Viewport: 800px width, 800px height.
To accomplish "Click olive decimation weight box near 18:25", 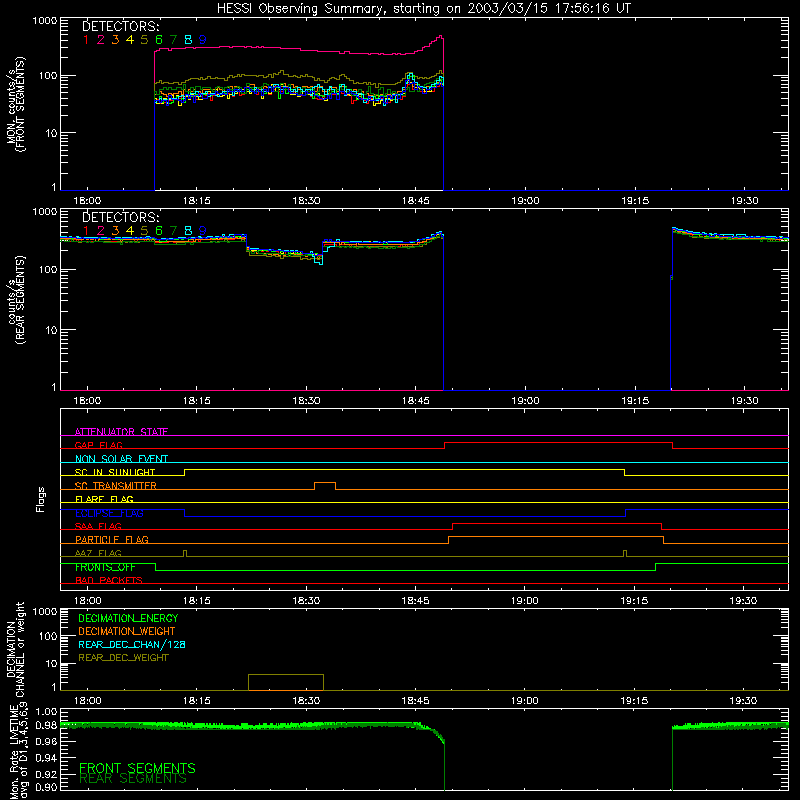I will click(x=286, y=682).
